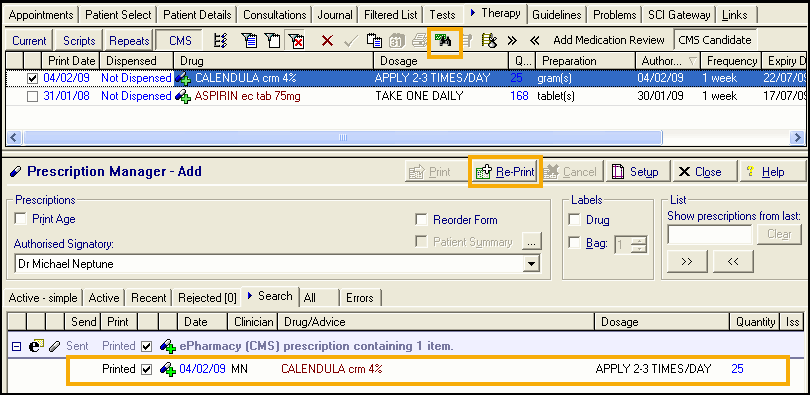Viewport: 810px width, 395px height.
Task: Click the copy item toolbar icon
Action: (374, 40)
